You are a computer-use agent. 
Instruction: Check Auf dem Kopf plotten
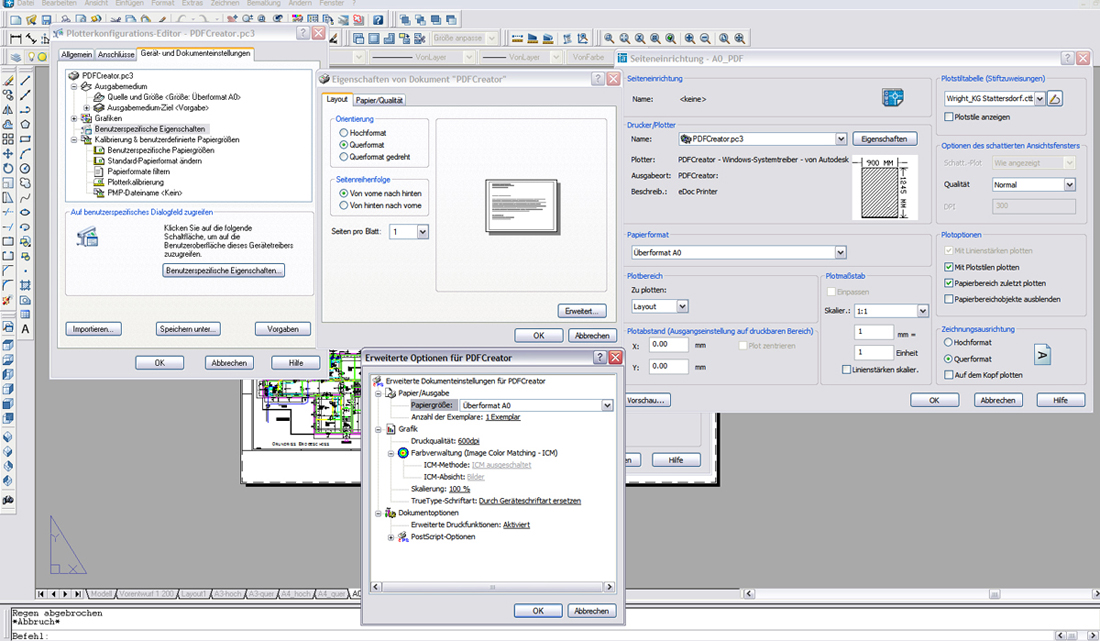[948, 375]
